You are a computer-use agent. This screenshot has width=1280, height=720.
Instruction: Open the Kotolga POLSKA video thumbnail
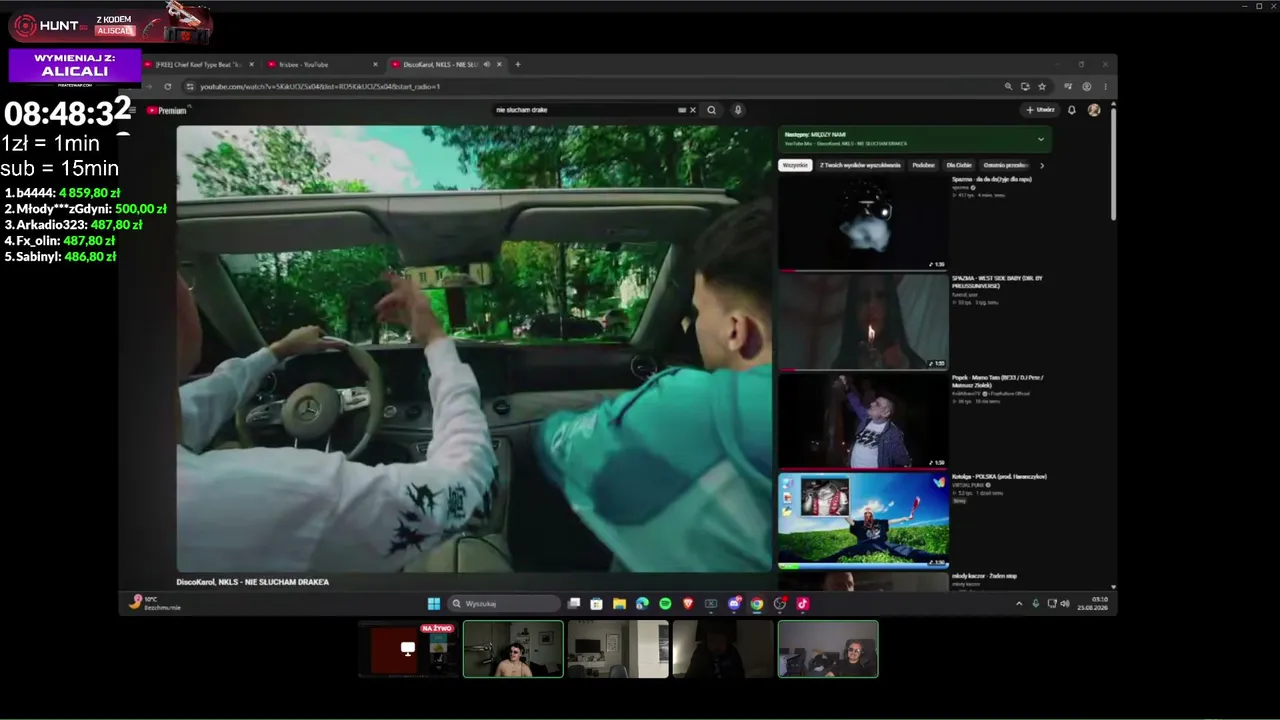click(863, 520)
